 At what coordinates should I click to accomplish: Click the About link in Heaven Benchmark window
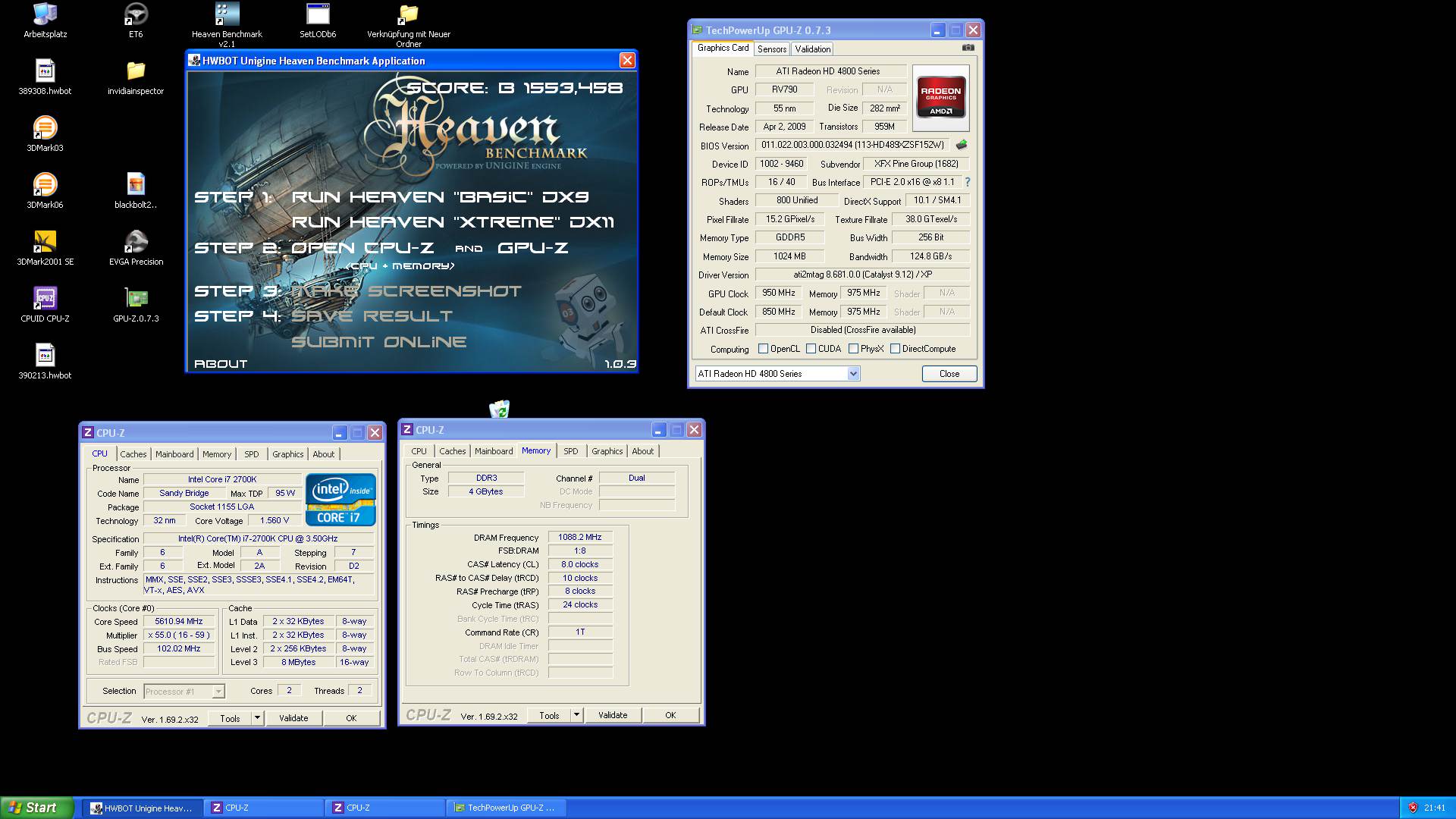[221, 364]
